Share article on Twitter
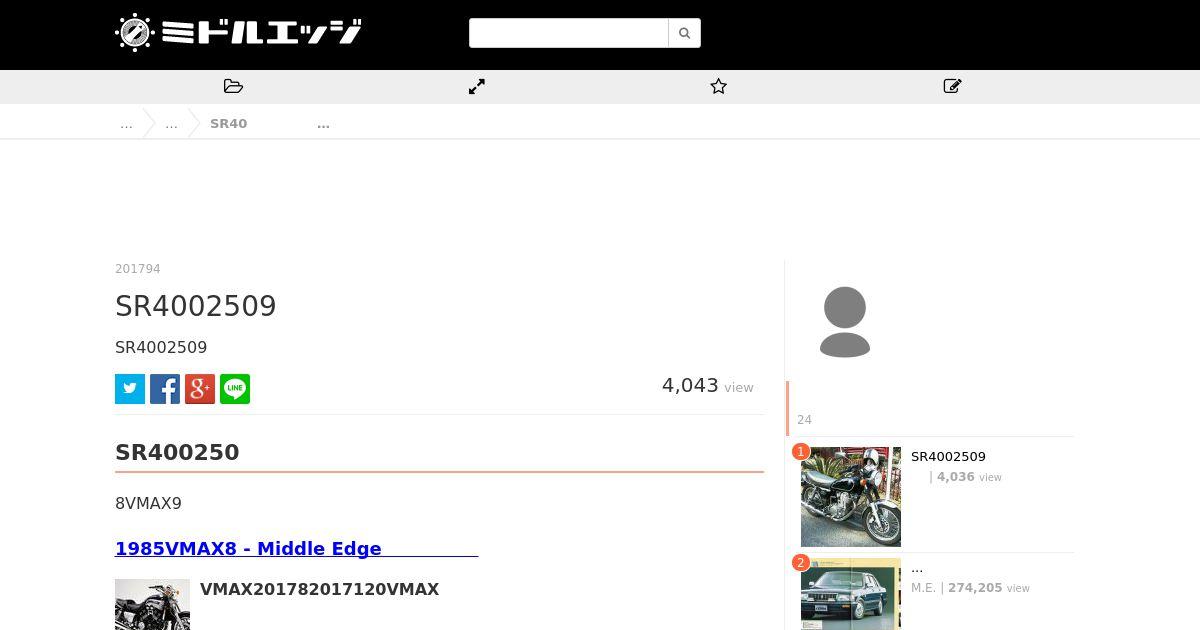Image resolution: width=1200 pixels, height=630 pixels. [x=130, y=389]
